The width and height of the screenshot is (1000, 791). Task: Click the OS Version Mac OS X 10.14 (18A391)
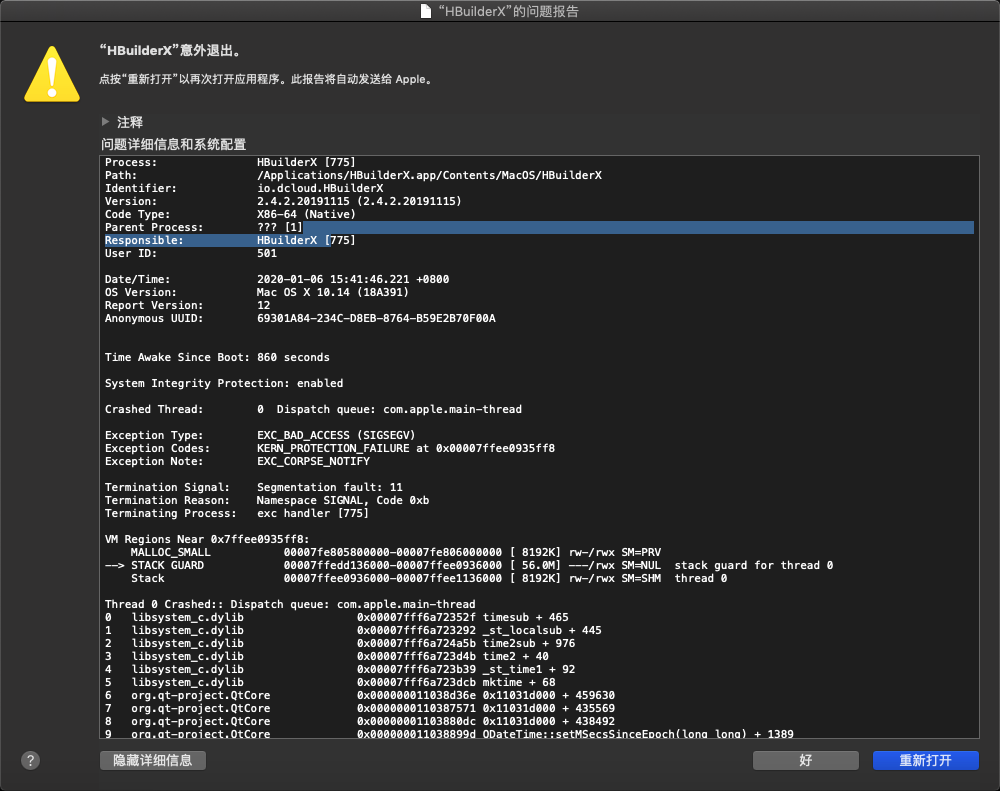(x=333, y=292)
